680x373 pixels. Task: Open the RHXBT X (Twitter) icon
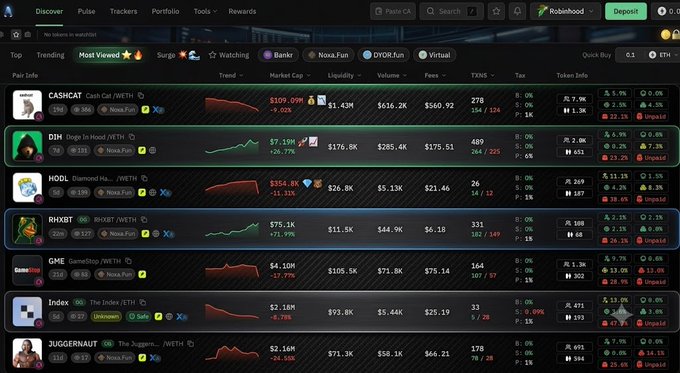168,233
